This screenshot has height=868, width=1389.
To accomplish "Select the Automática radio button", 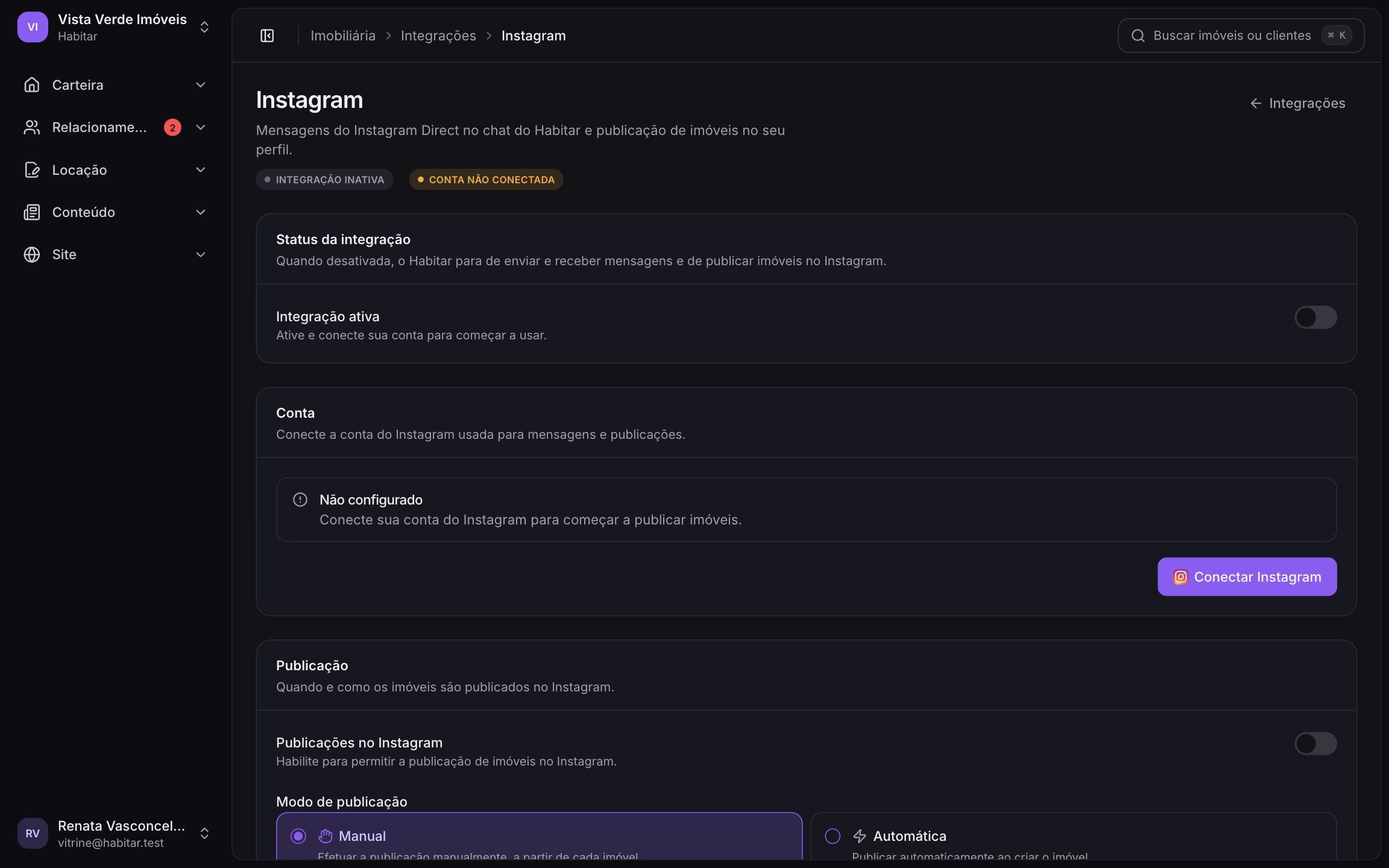I will (833, 836).
